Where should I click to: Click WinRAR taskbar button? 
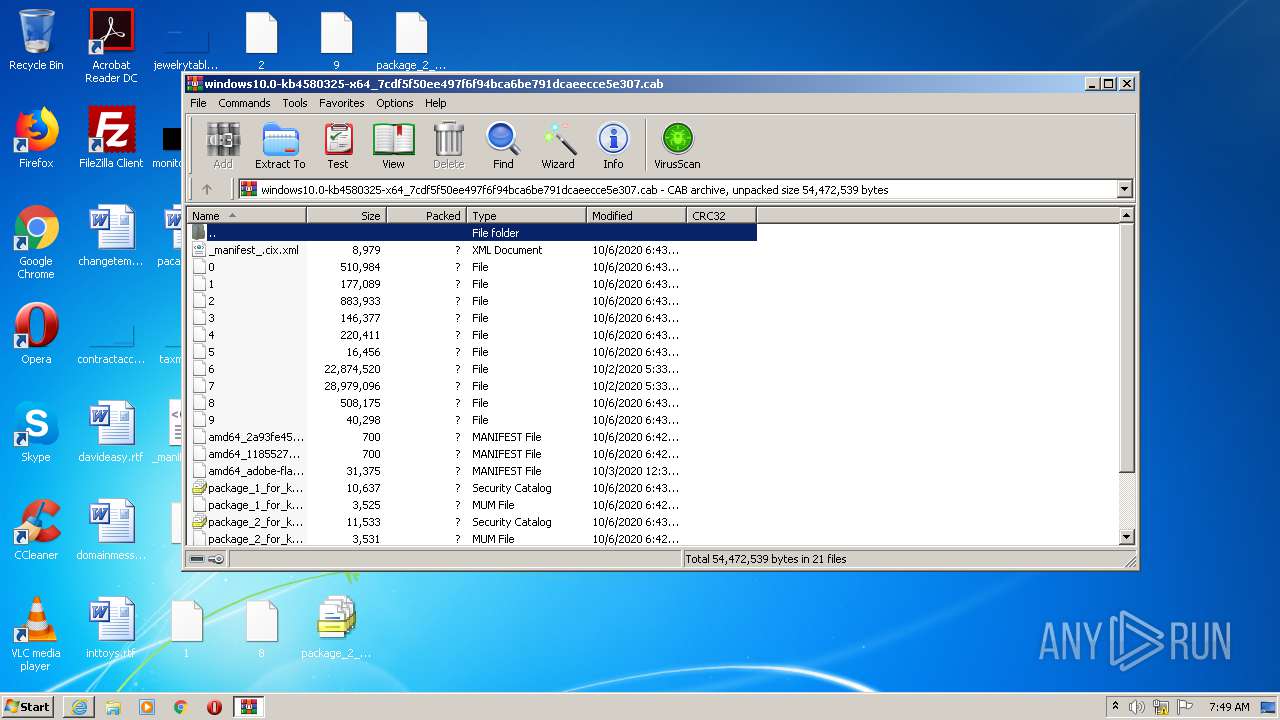click(248, 707)
